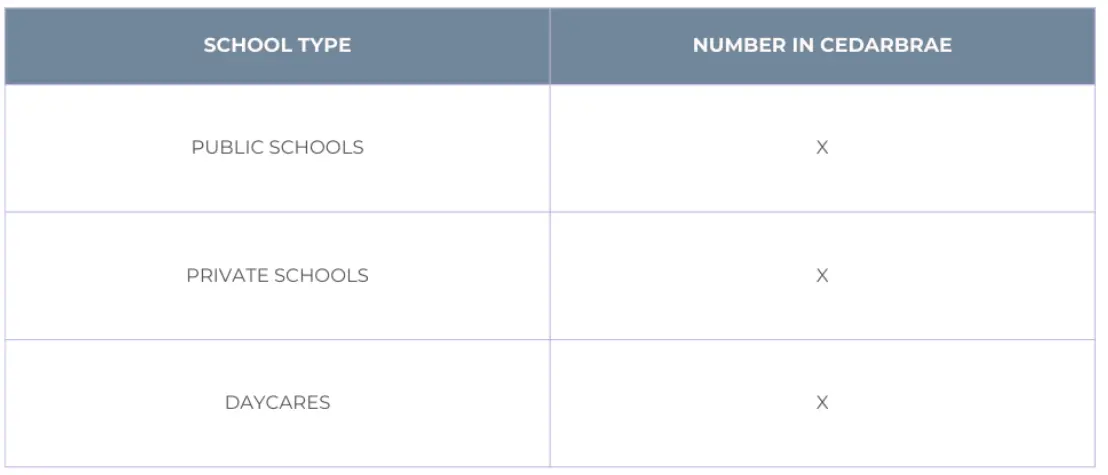Select the "PUBLIC SCHOOLS" table cell

[x=277, y=148]
